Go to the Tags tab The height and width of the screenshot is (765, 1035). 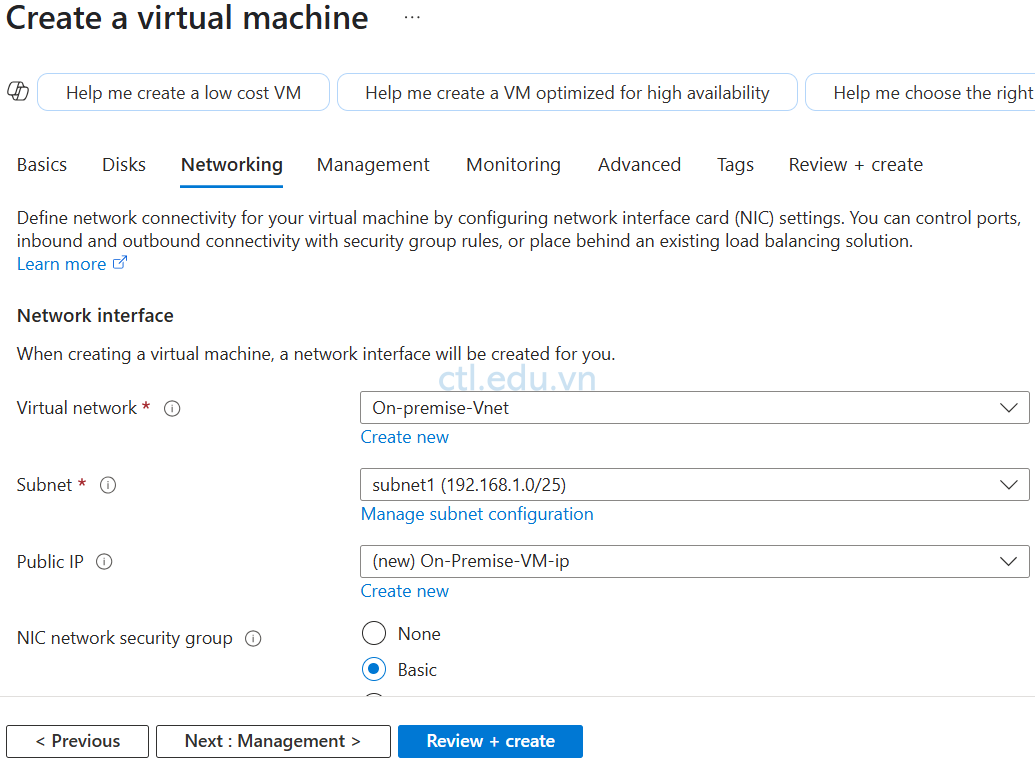click(x=735, y=164)
